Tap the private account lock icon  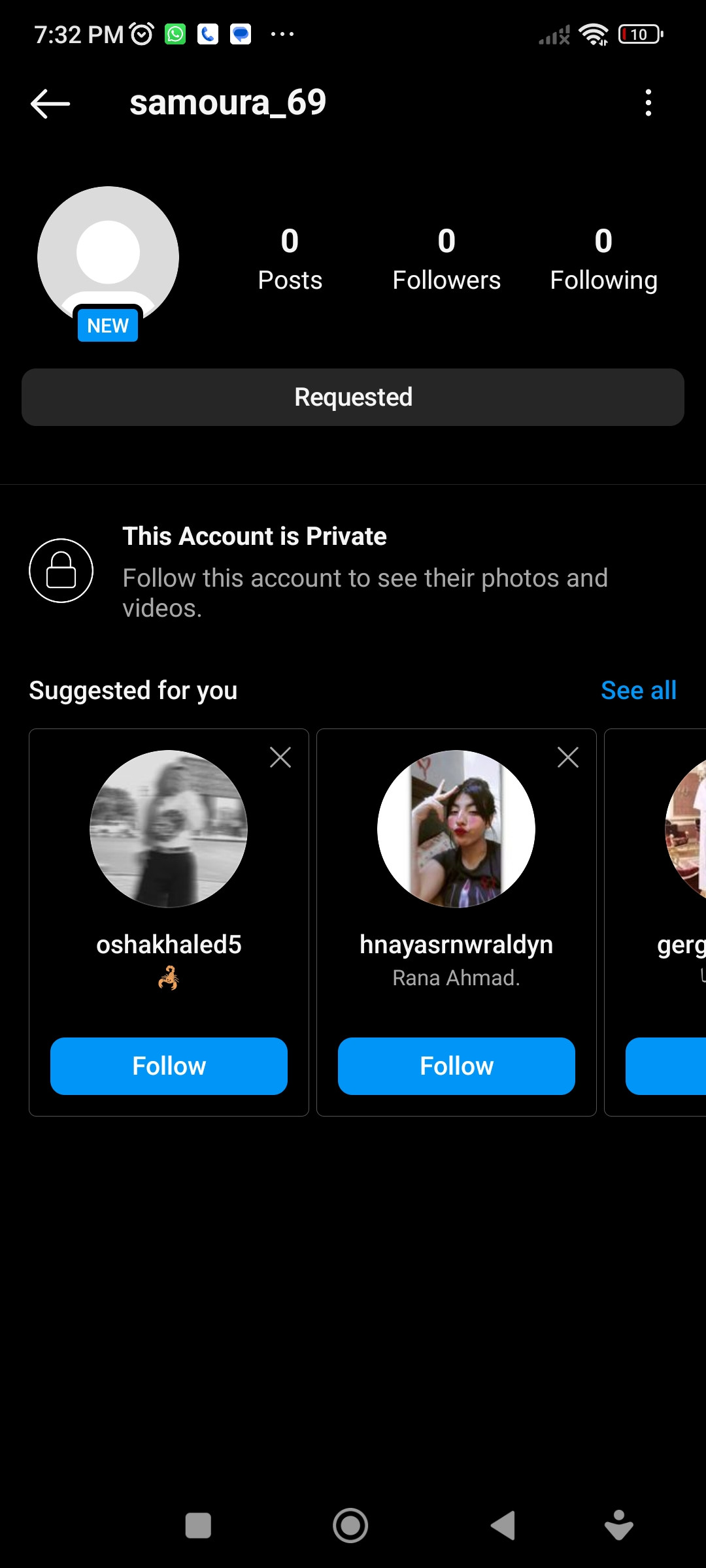click(61, 570)
